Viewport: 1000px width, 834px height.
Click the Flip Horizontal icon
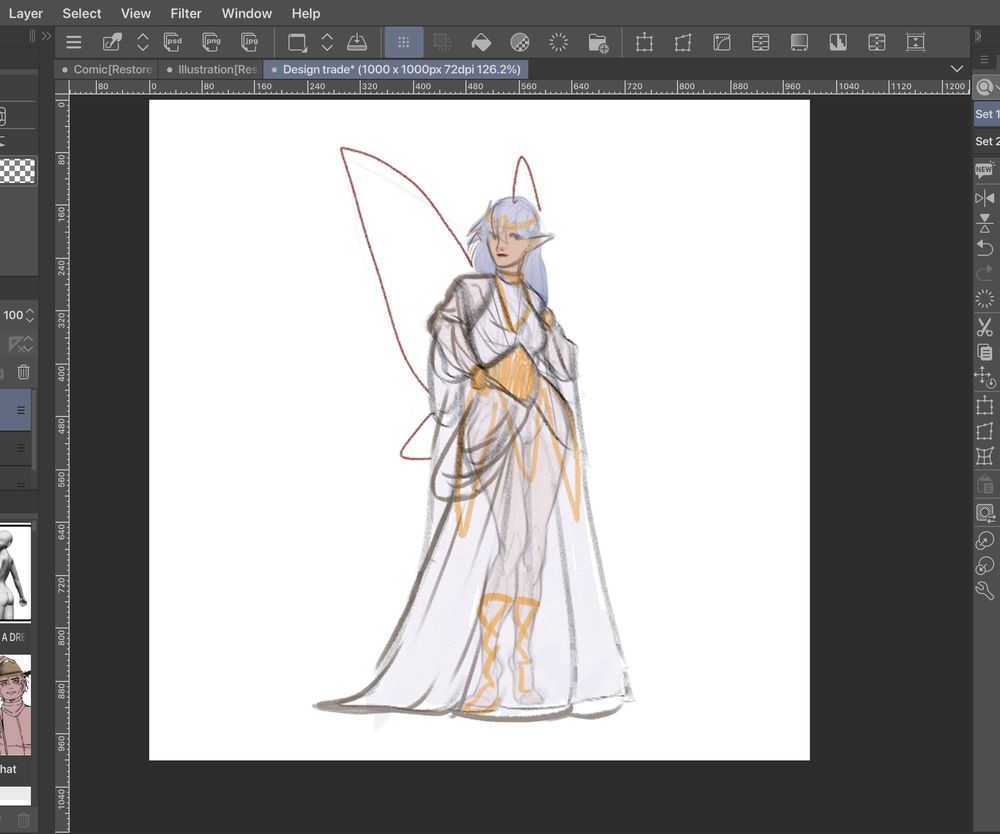coord(985,198)
